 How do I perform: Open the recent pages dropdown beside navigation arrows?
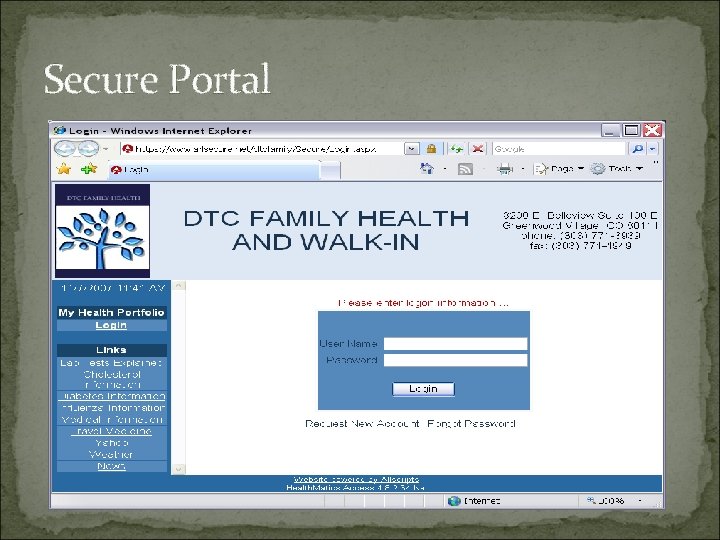(x=106, y=149)
